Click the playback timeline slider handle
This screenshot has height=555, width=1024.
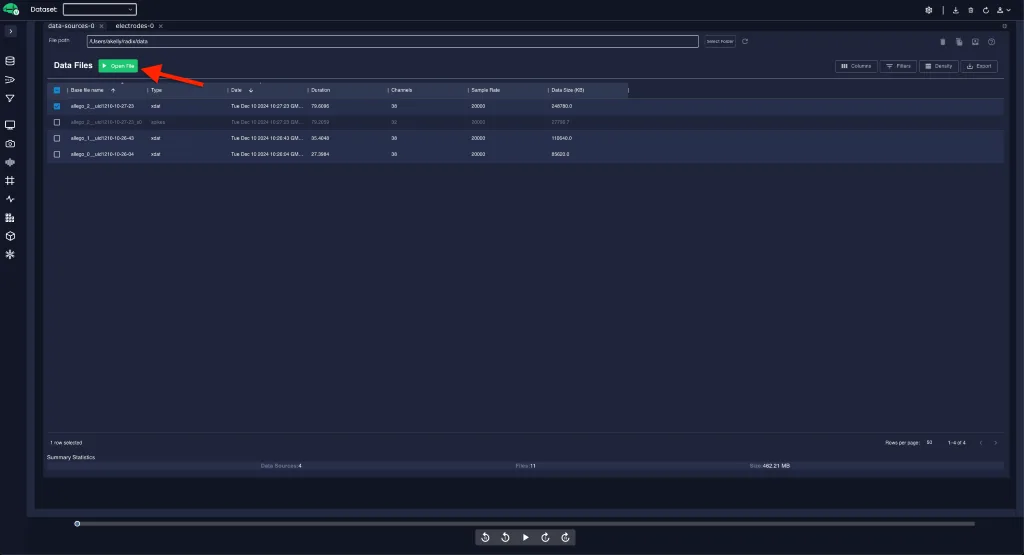pyautogui.click(x=77, y=524)
